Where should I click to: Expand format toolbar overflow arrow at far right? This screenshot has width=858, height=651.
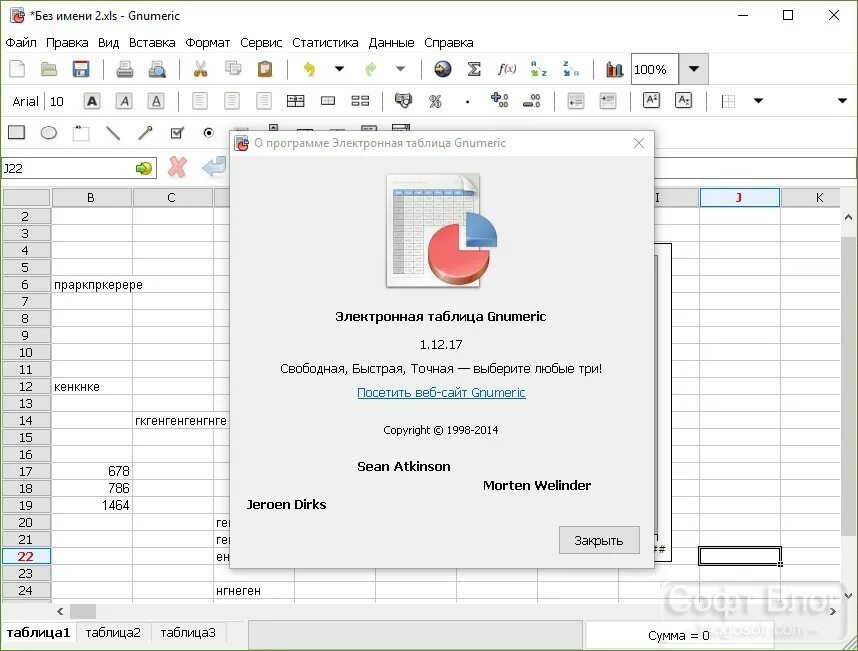[x=843, y=101]
